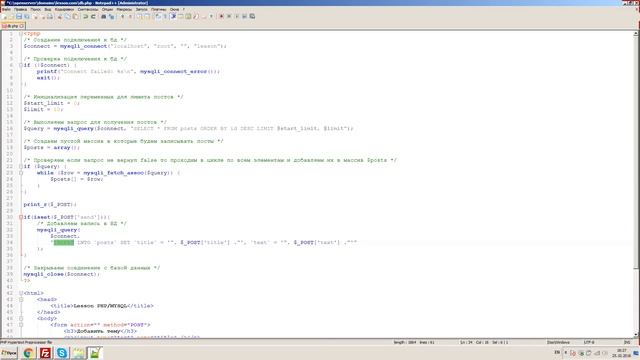Click the Windows Start button
640x360 pixels.
tap(9, 353)
